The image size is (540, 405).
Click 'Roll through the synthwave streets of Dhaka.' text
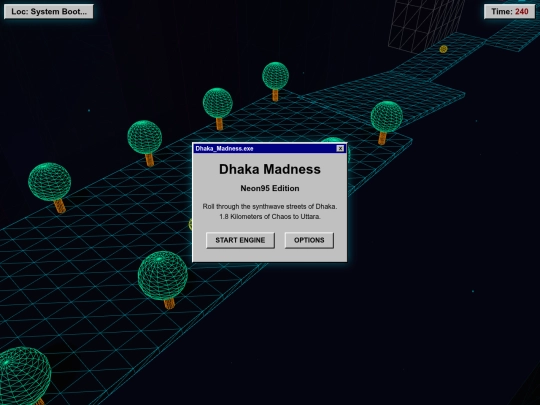click(270, 207)
